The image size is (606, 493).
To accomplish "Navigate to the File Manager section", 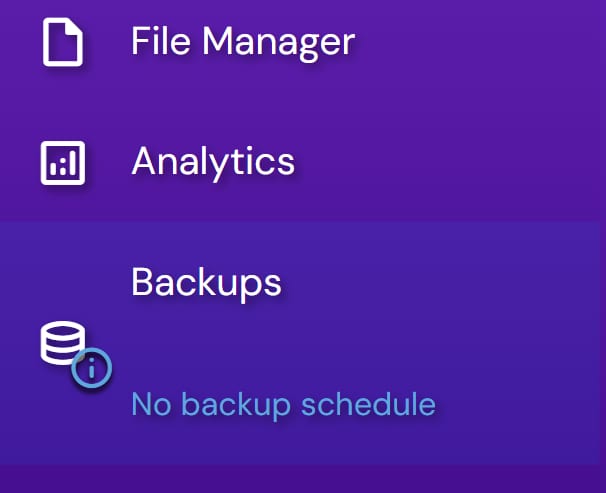I will (x=242, y=42).
